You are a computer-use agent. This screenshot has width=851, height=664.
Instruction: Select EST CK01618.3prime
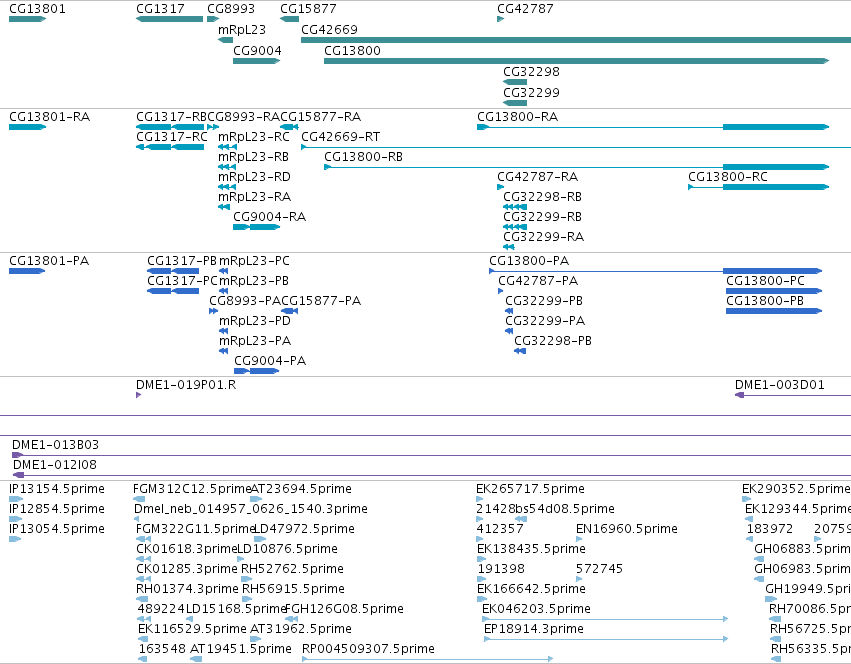pyautogui.click(x=187, y=549)
